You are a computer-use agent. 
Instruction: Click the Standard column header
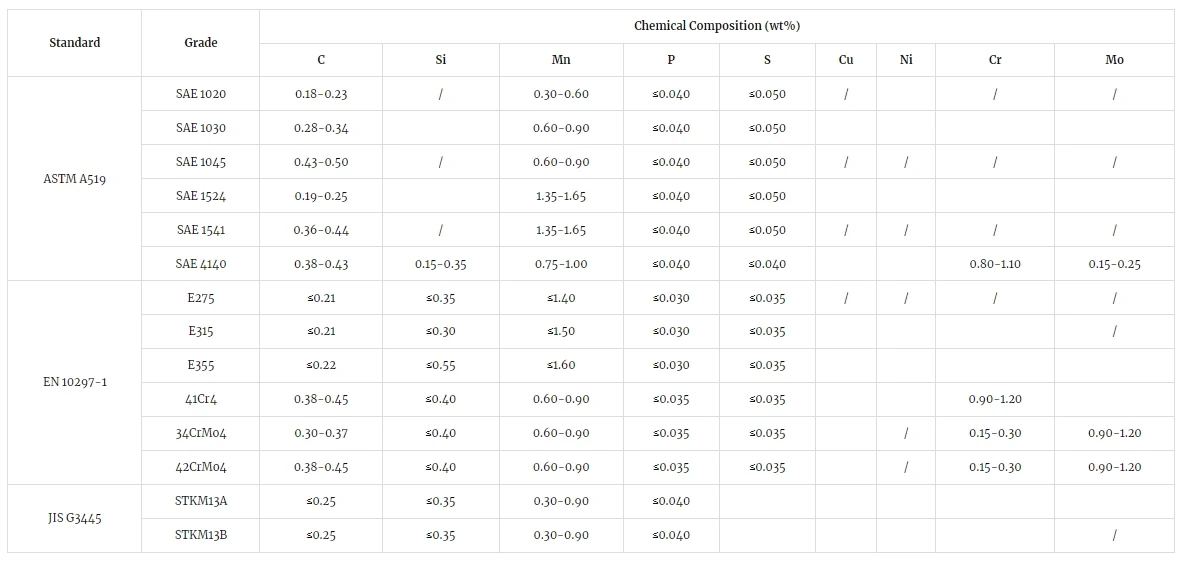coord(74,43)
